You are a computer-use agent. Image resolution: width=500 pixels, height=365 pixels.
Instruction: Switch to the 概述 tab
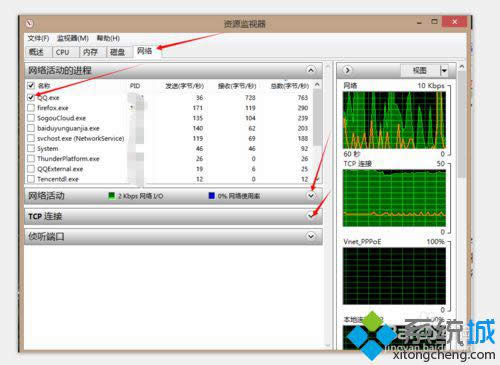coord(38,52)
